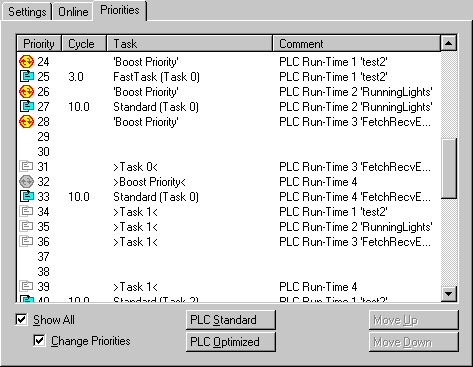The height and width of the screenshot is (367, 473).
Task: Click 'Boost Priority' text at priority 26
Action: tap(146, 92)
